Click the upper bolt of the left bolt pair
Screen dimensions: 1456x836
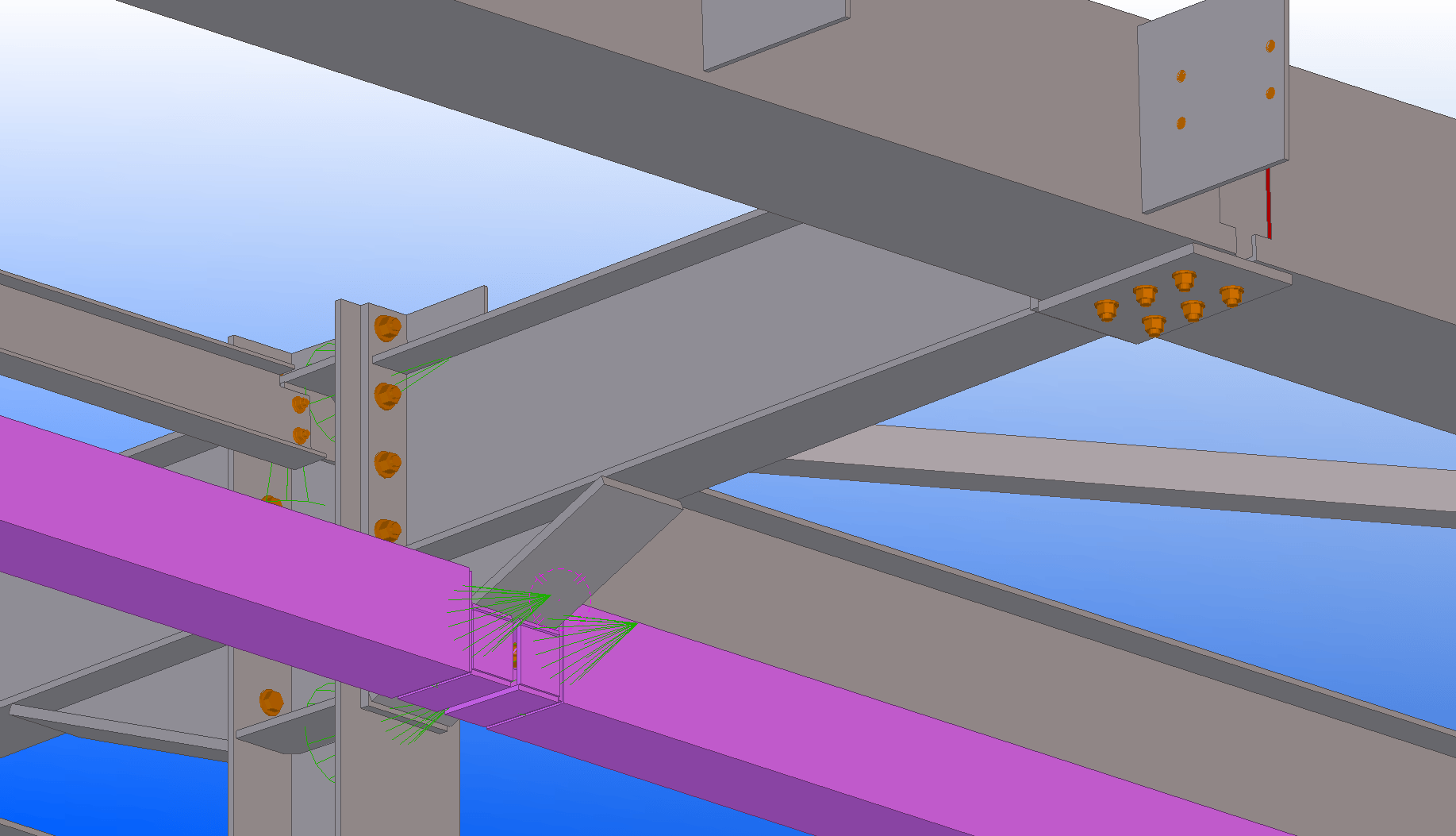[300, 405]
